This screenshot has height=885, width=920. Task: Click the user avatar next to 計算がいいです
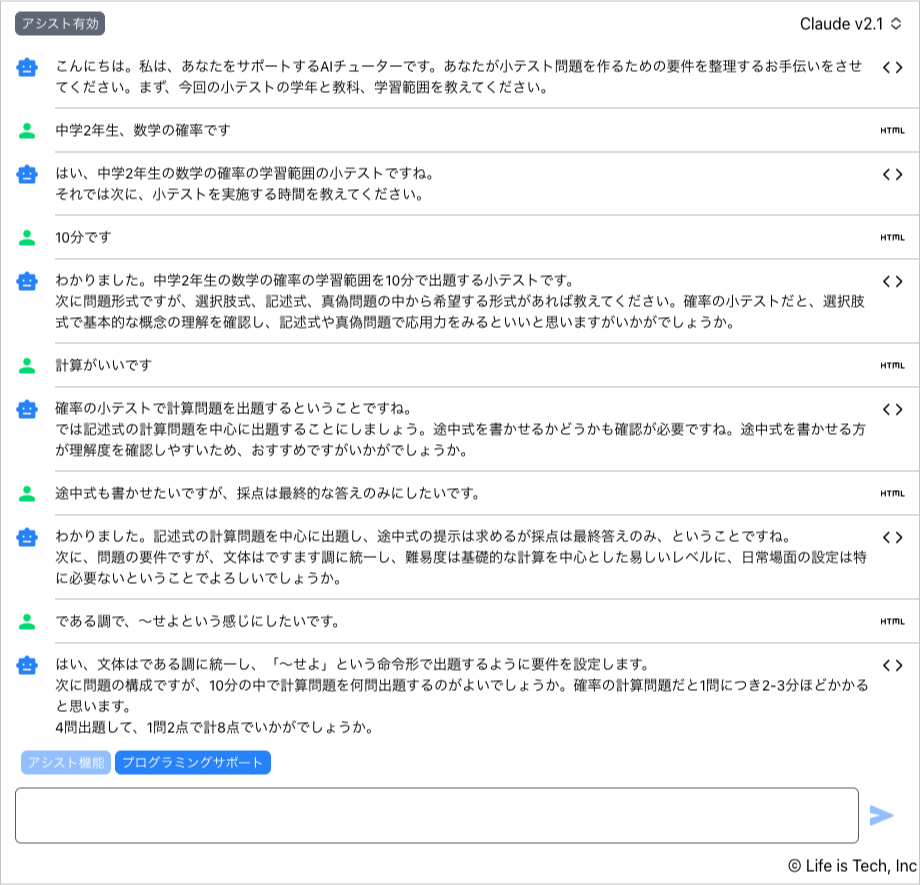click(x=25, y=365)
